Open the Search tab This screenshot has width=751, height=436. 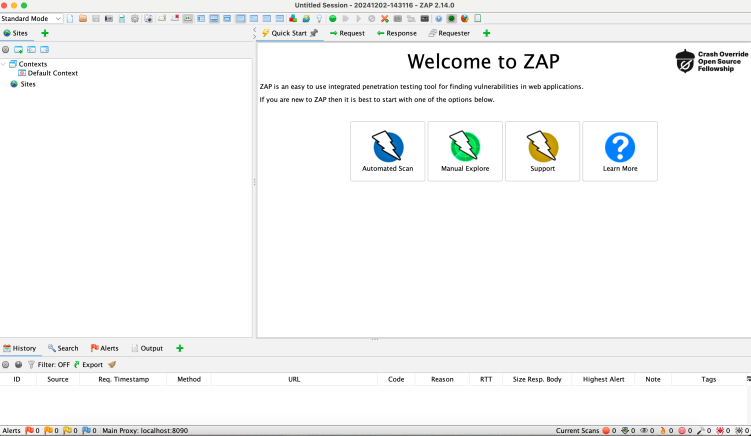(63, 348)
